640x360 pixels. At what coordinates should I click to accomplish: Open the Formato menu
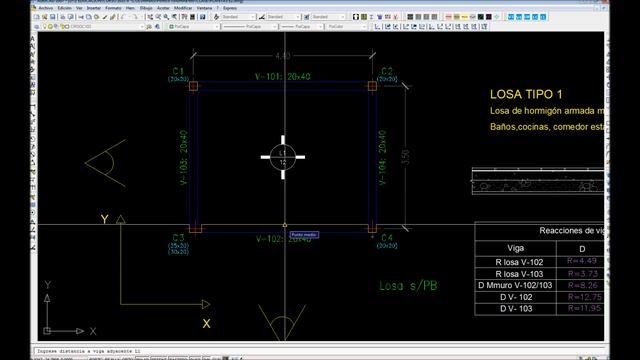click(113, 8)
